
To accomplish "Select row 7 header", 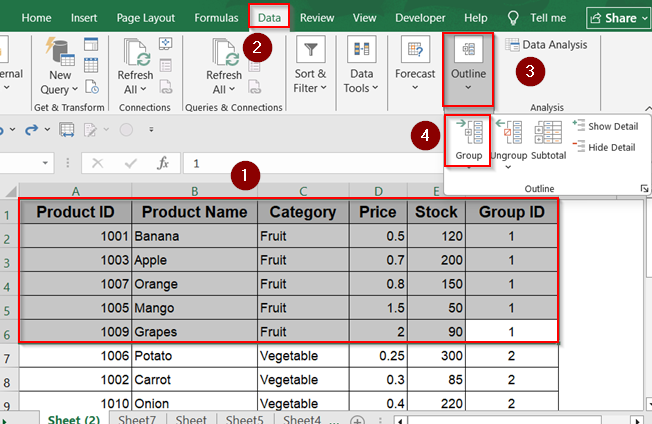I will 7,358.
